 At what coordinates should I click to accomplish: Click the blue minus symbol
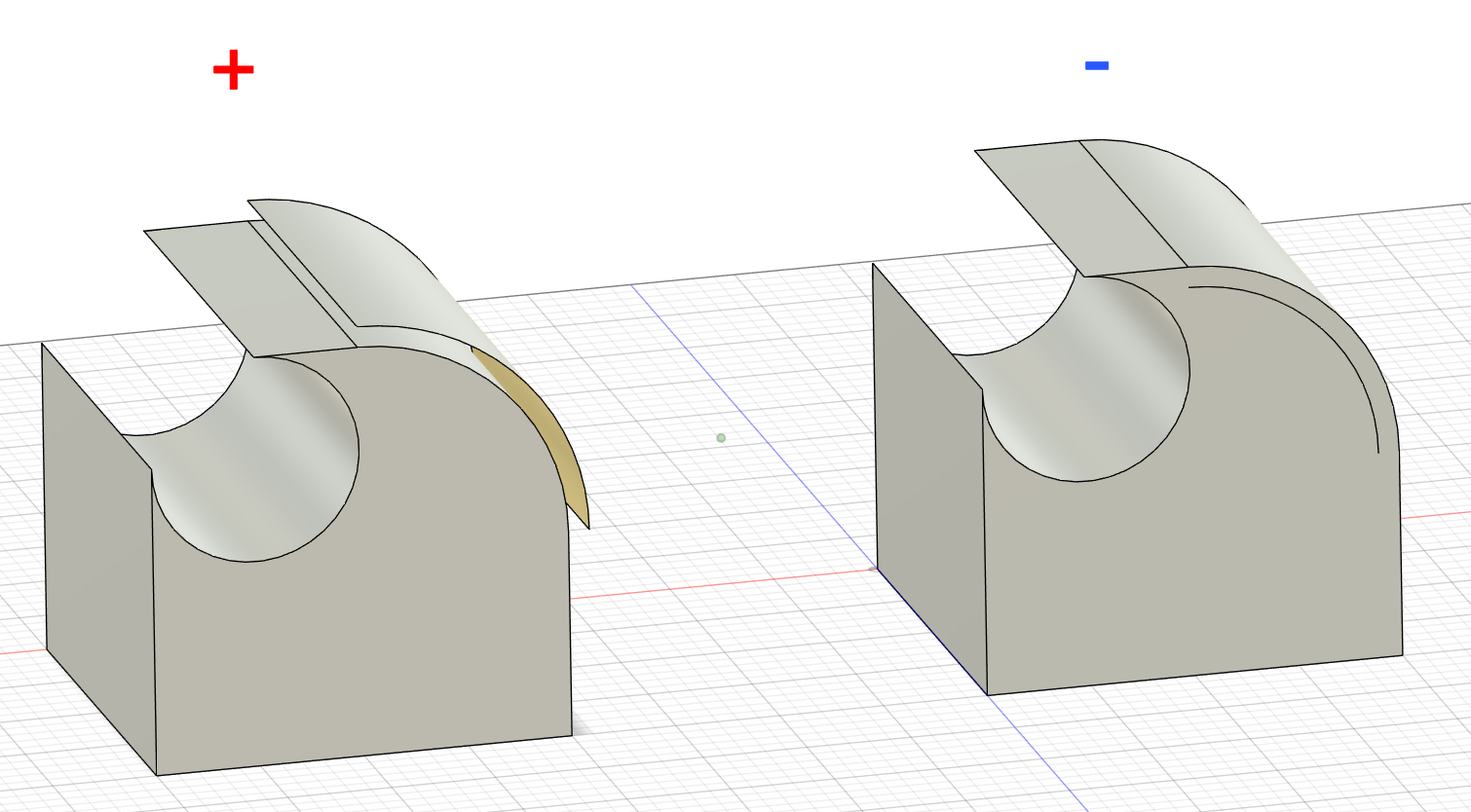pyautogui.click(x=1095, y=65)
